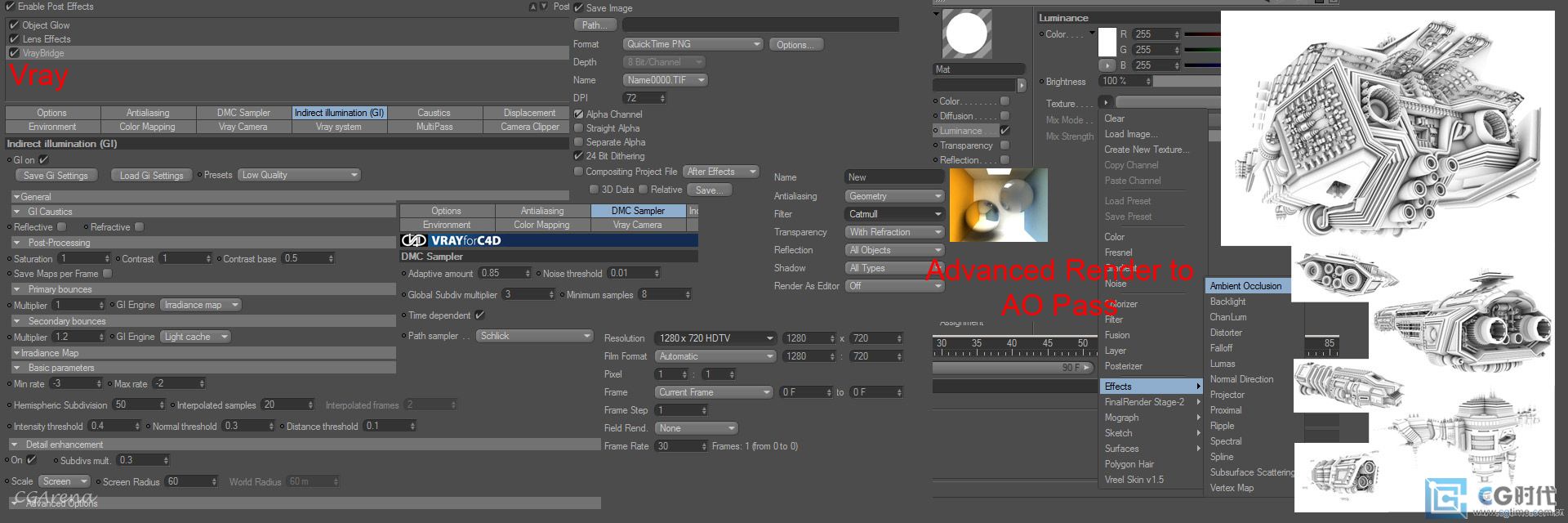The width and height of the screenshot is (1568, 523).
Task: Open the Path sampler Schlick dropdown
Action: [x=535, y=336]
